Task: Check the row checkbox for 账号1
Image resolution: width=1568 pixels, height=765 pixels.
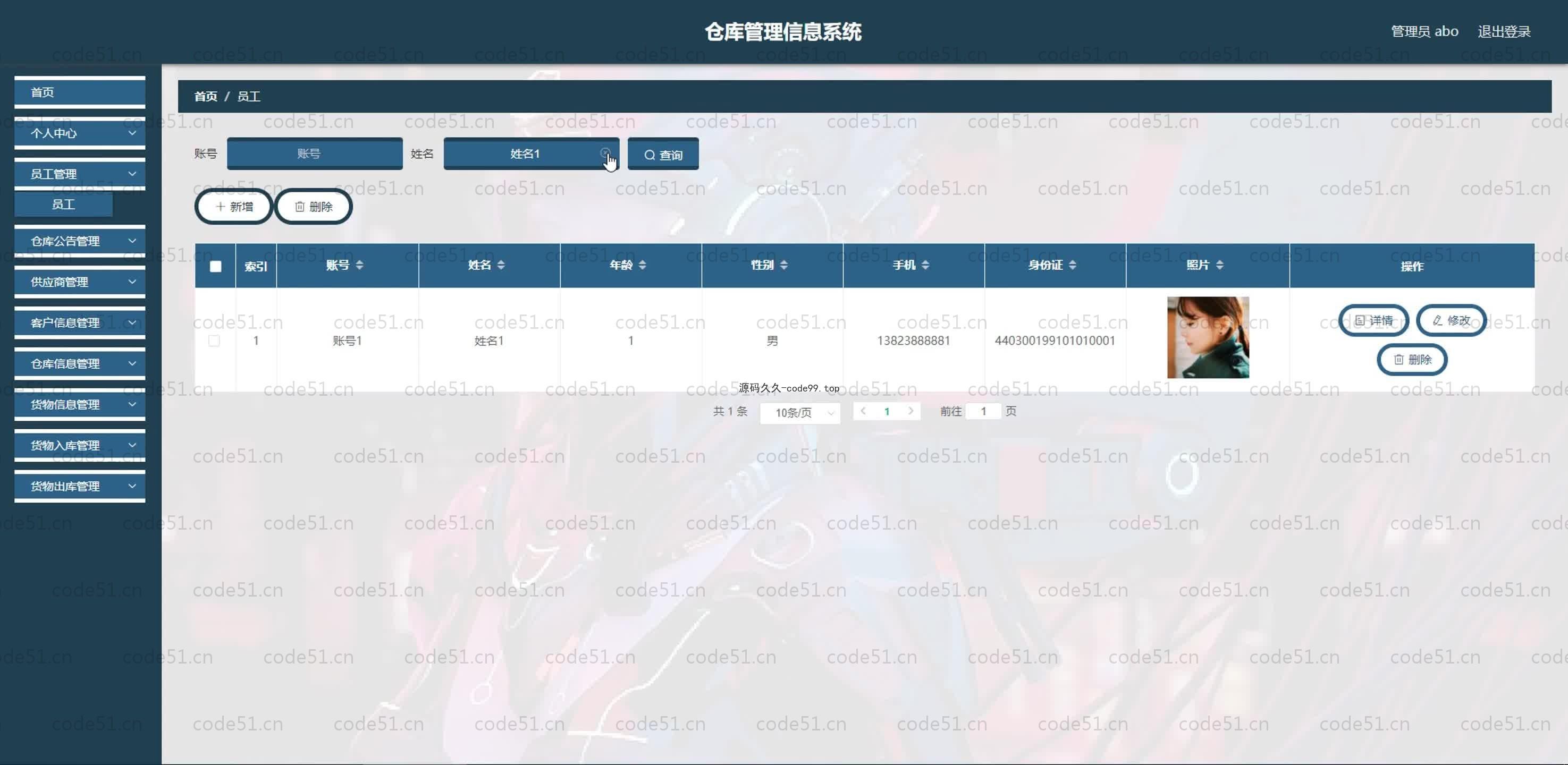Action: (x=214, y=341)
